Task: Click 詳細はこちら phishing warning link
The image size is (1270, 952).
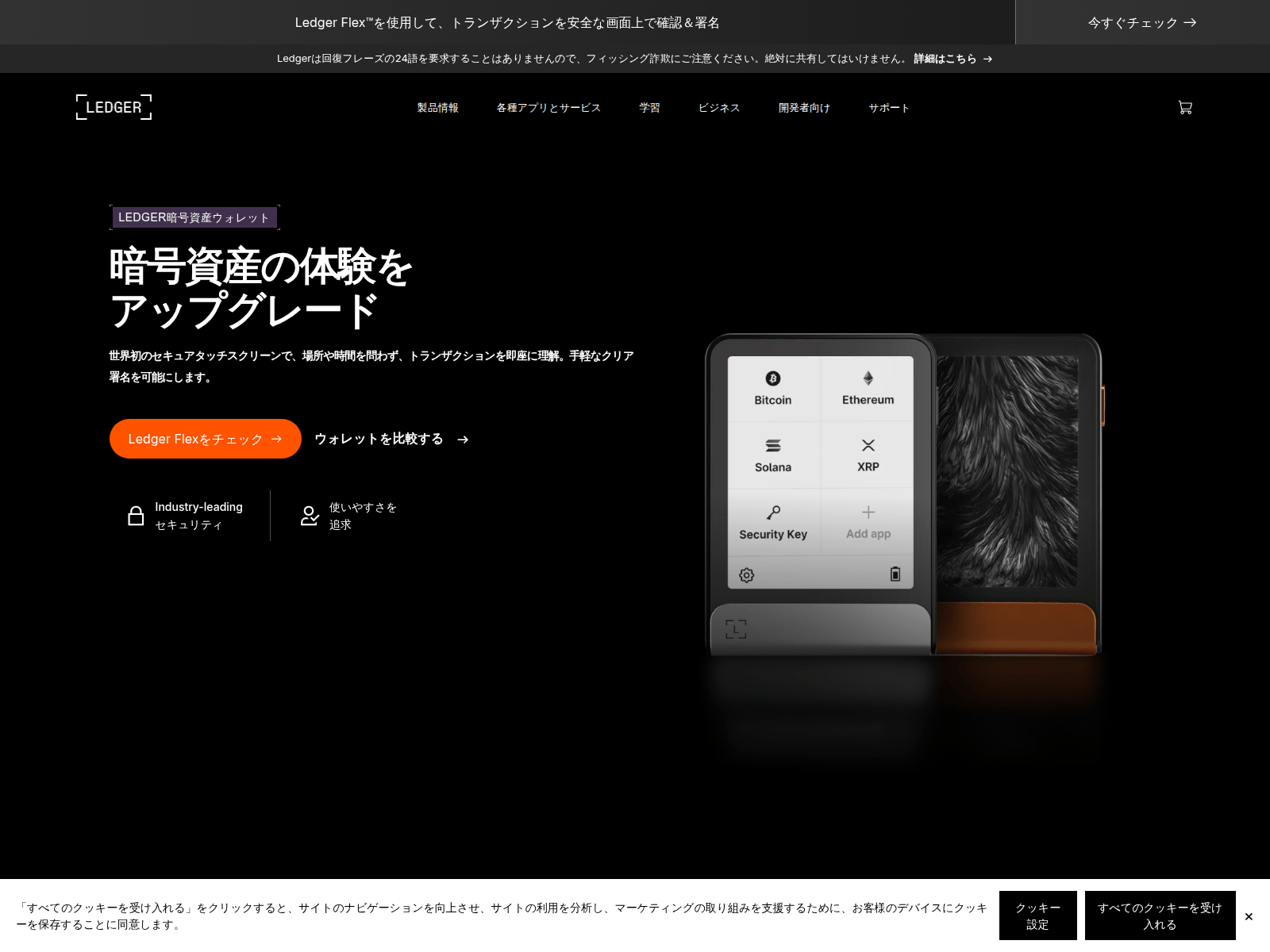Action: [x=952, y=59]
